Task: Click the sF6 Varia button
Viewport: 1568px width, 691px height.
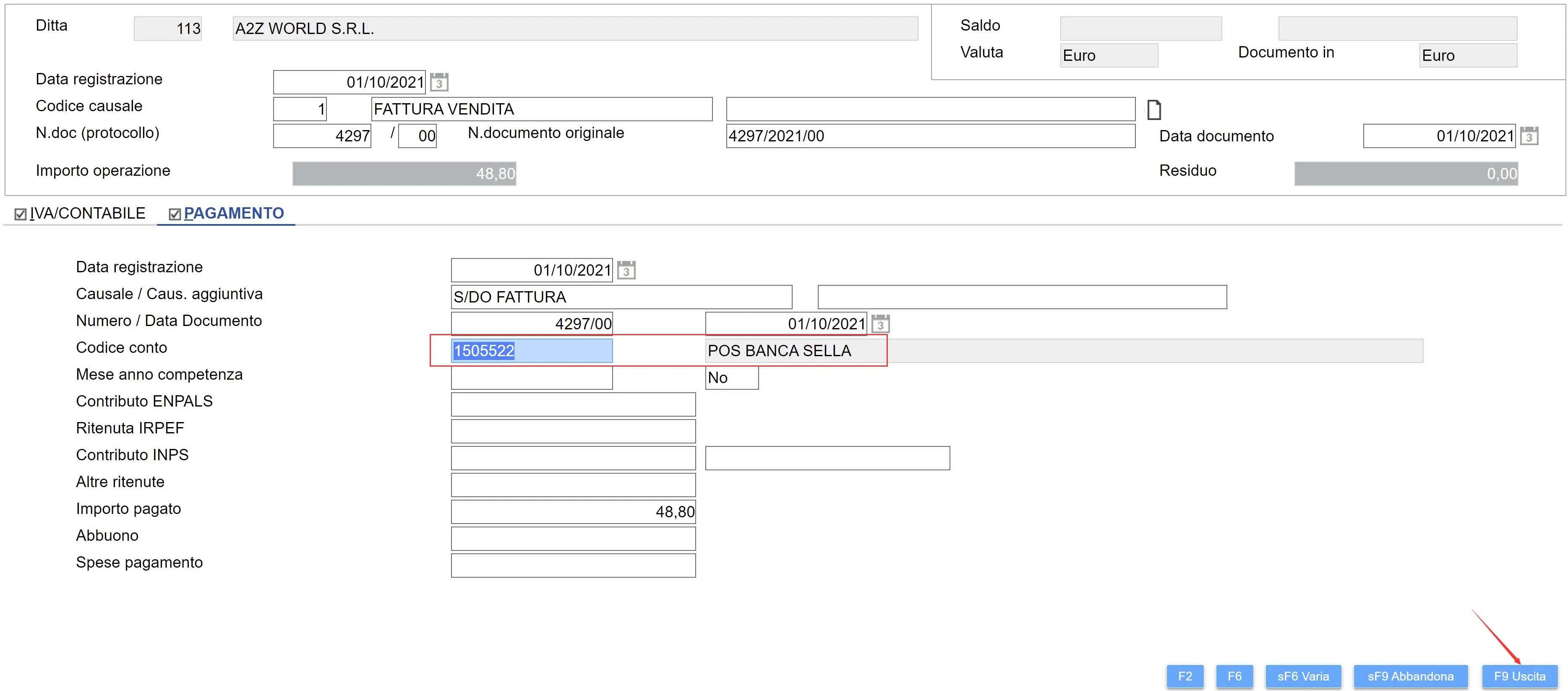Action: (x=1302, y=676)
